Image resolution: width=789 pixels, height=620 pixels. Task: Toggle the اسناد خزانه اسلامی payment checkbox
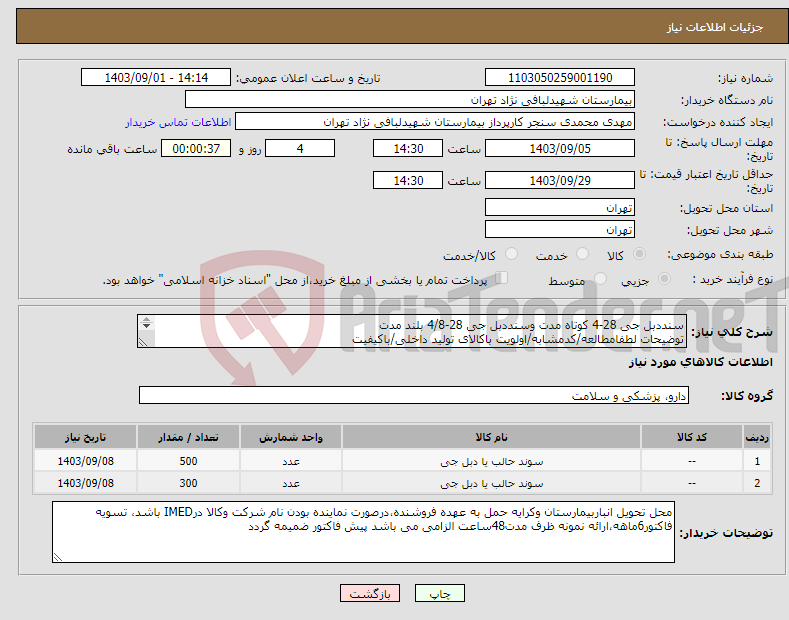[x=502, y=278]
